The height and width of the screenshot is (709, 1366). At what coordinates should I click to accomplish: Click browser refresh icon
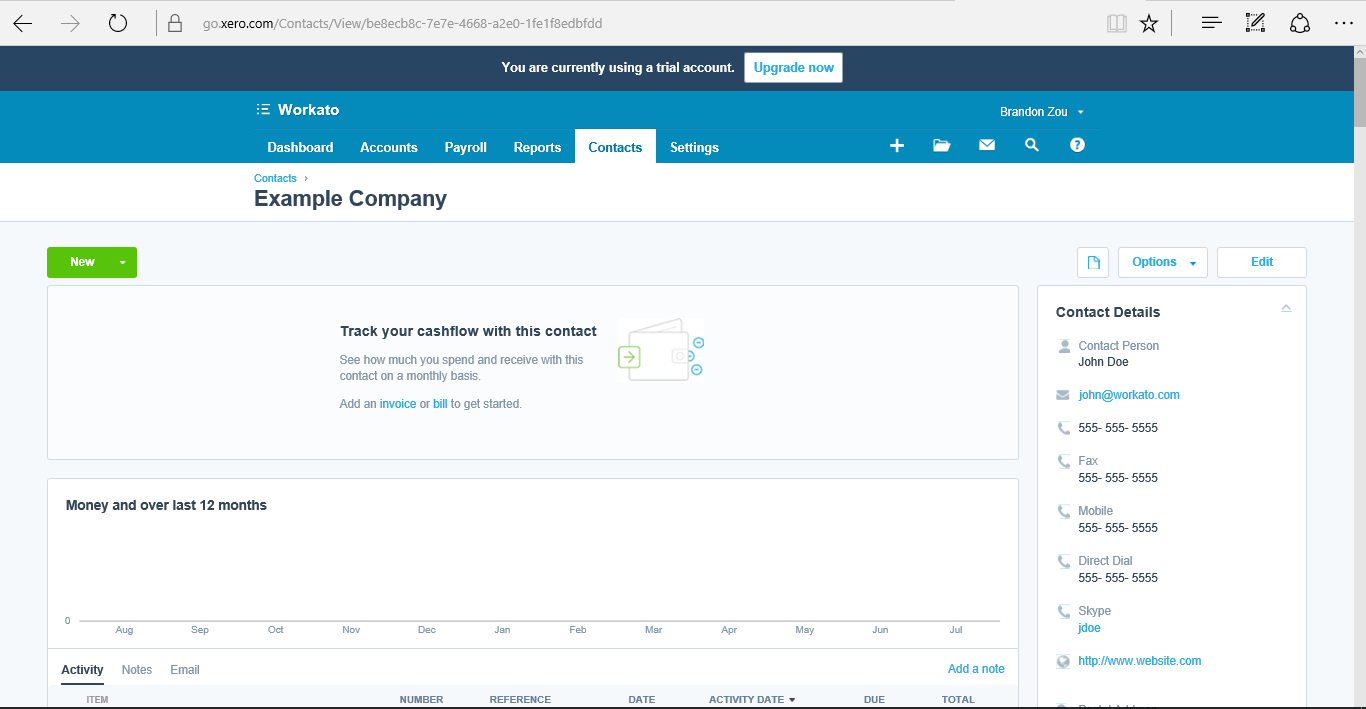[x=118, y=23]
